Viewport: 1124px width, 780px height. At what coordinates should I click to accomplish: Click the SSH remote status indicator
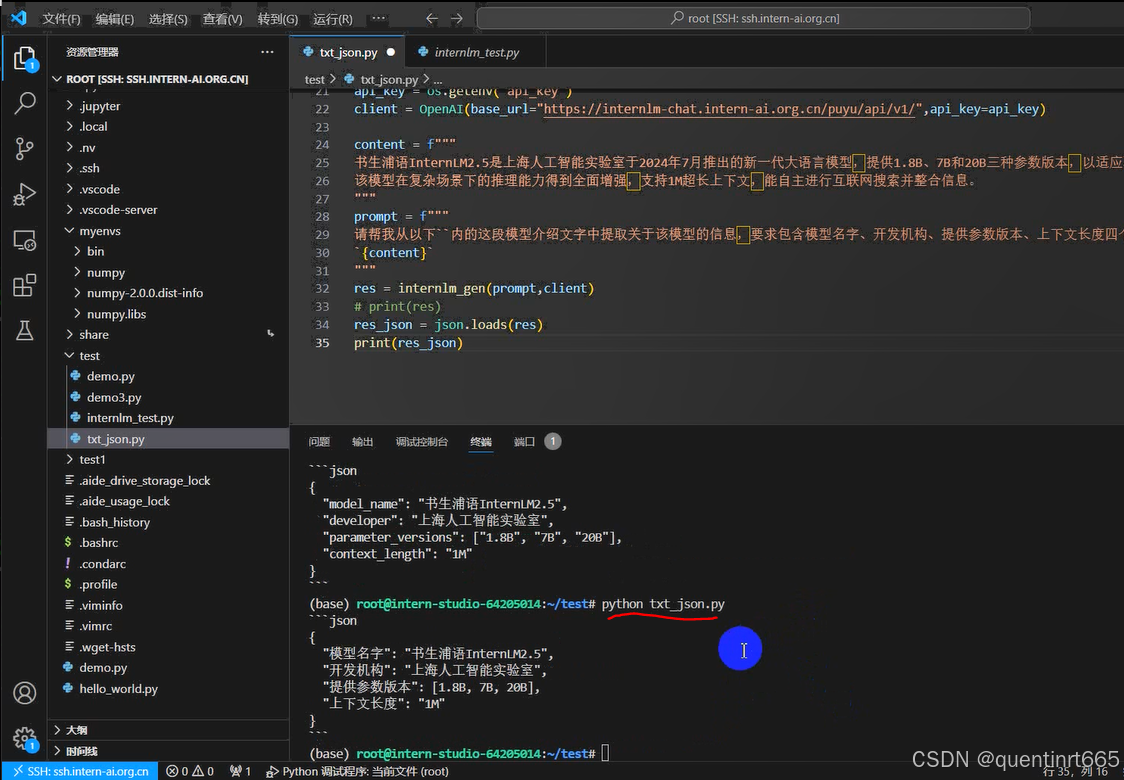click(80, 771)
